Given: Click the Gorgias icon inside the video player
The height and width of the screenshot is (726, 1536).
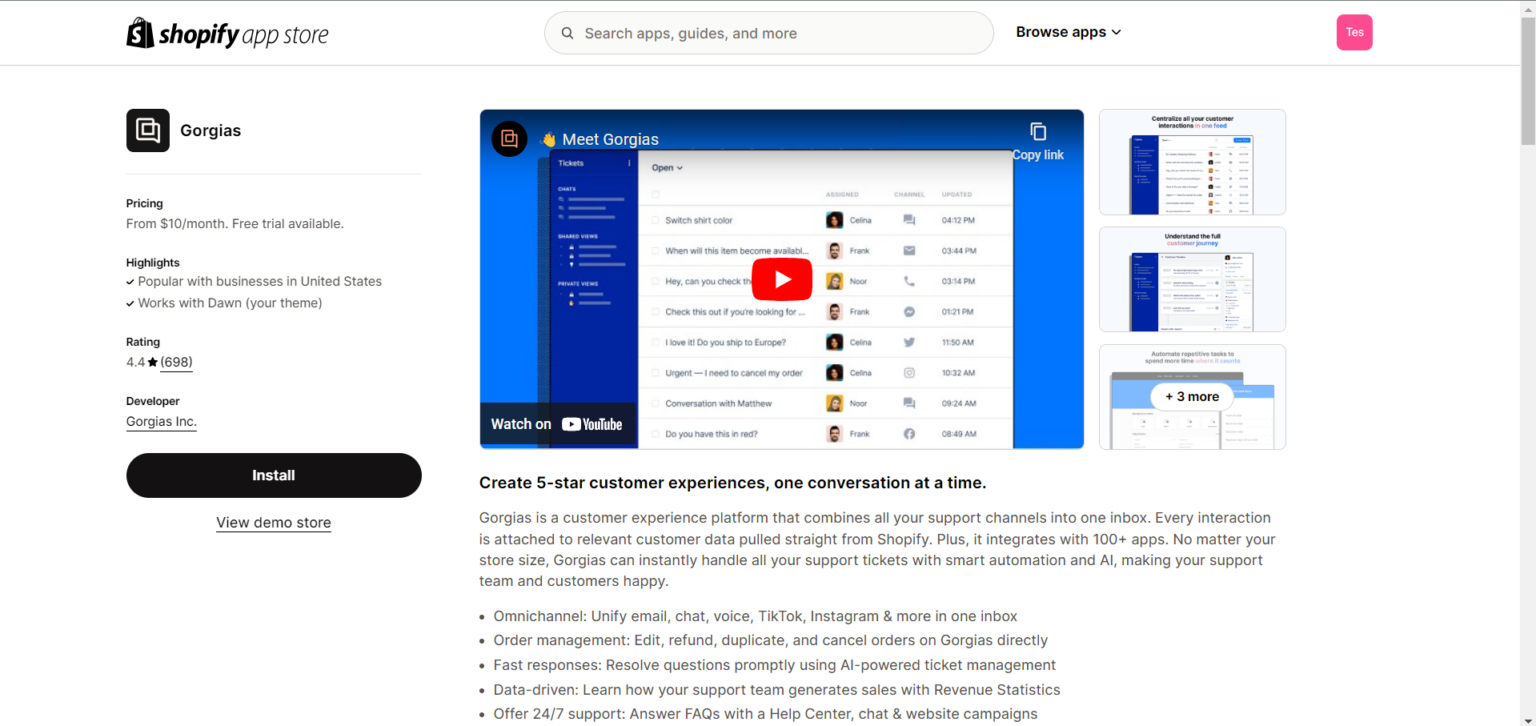Looking at the screenshot, I should (509, 139).
